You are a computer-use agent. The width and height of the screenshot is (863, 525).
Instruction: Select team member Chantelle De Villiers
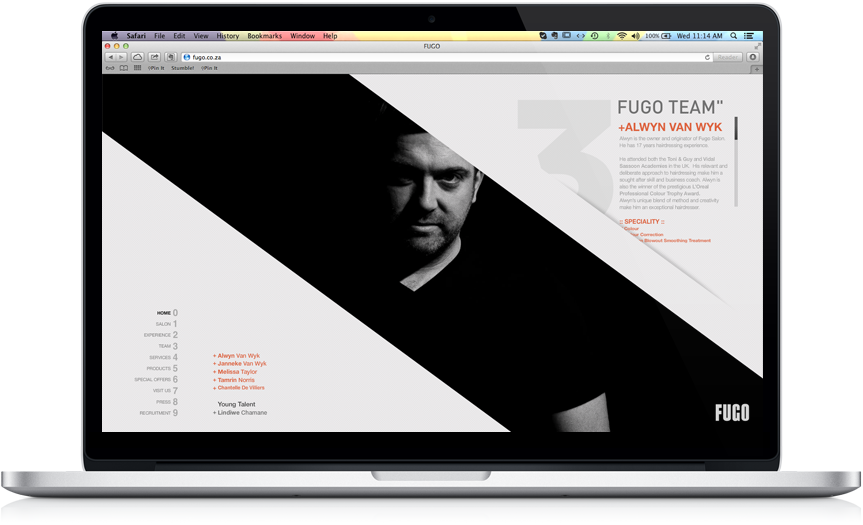(239, 388)
